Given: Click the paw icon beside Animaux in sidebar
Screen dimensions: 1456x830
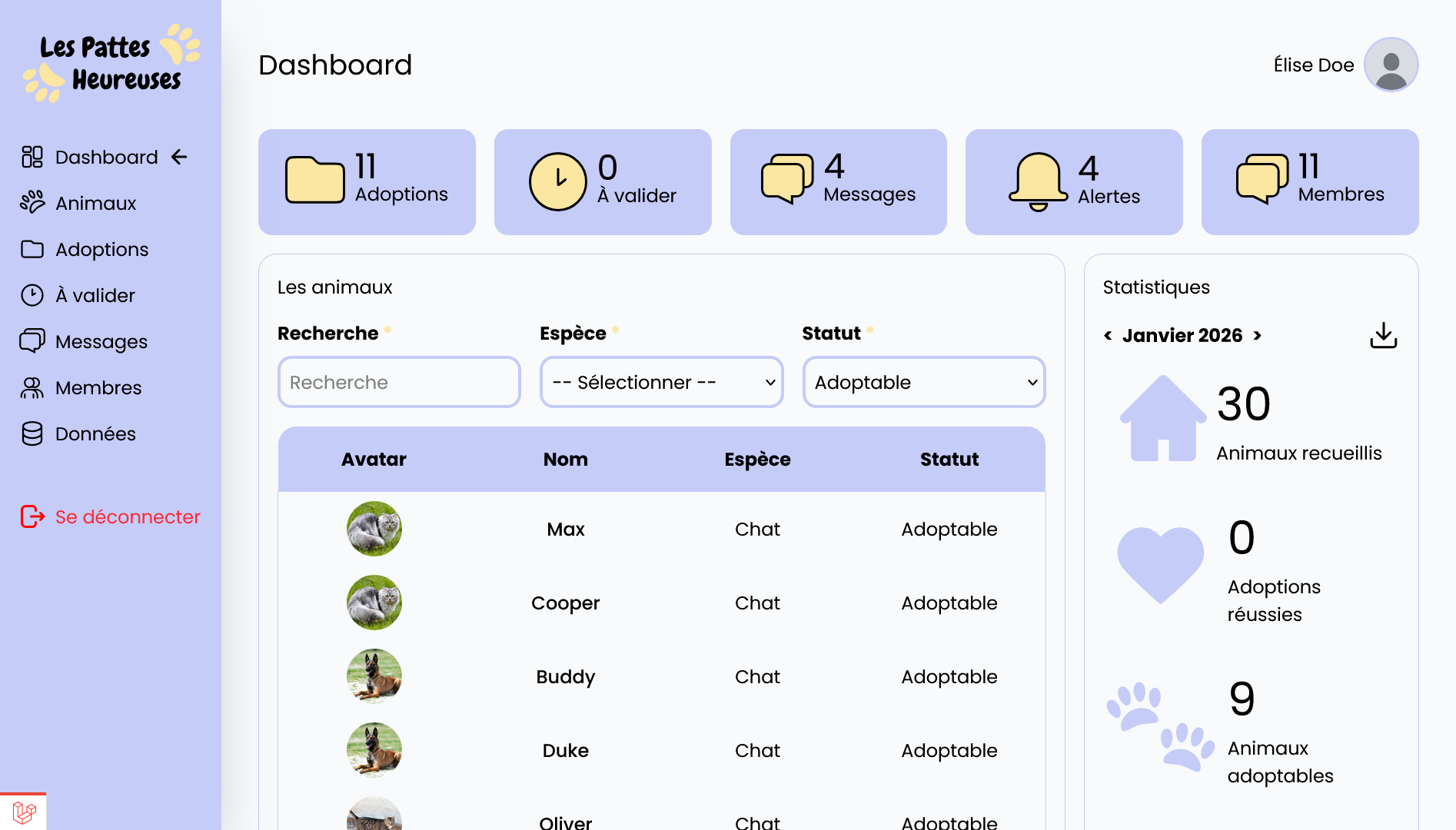Looking at the screenshot, I should pos(32,203).
